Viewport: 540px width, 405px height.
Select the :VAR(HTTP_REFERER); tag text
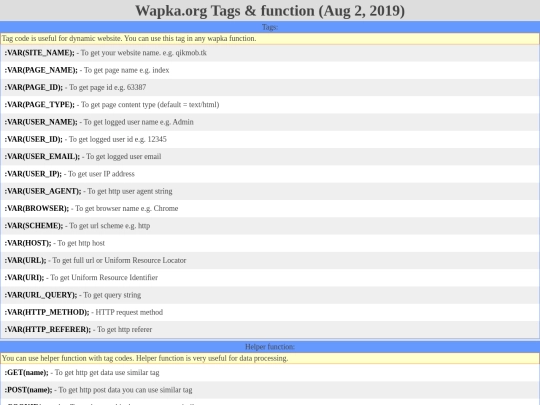pyautogui.click(x=48, y=330)
